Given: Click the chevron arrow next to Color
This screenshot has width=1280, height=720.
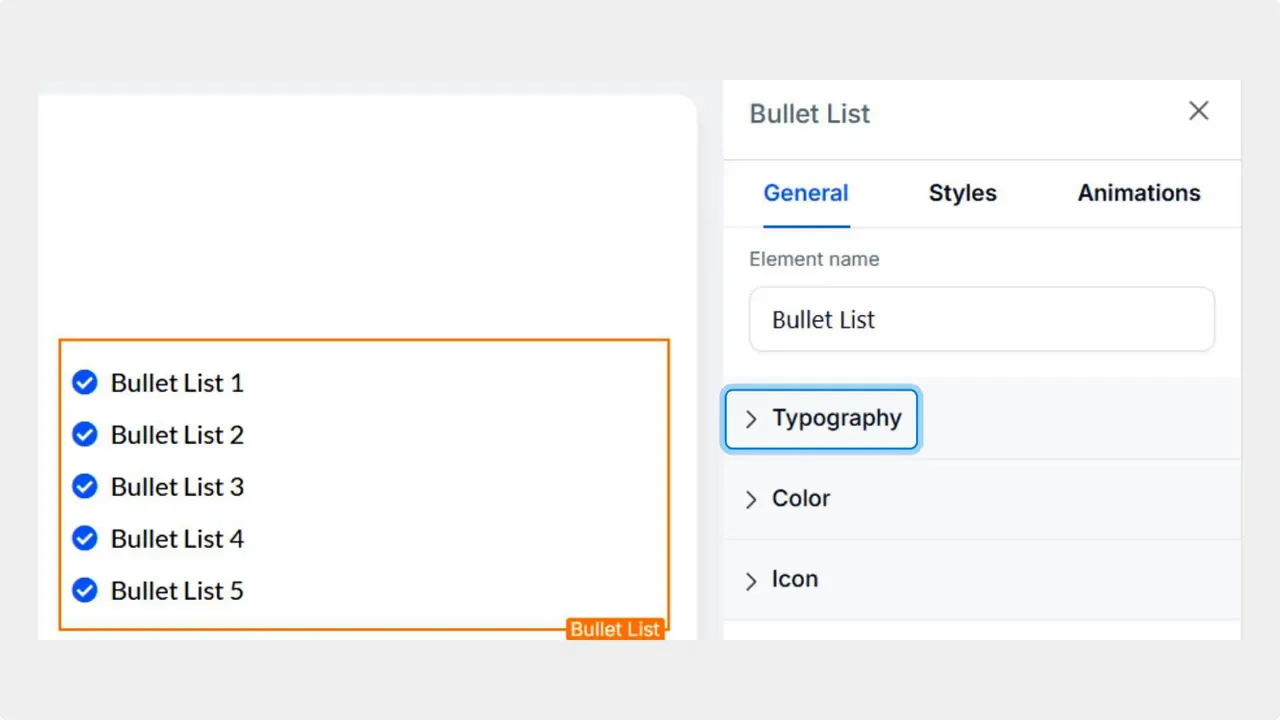Looking at the screenshot, I should click(x=751, y=499).
